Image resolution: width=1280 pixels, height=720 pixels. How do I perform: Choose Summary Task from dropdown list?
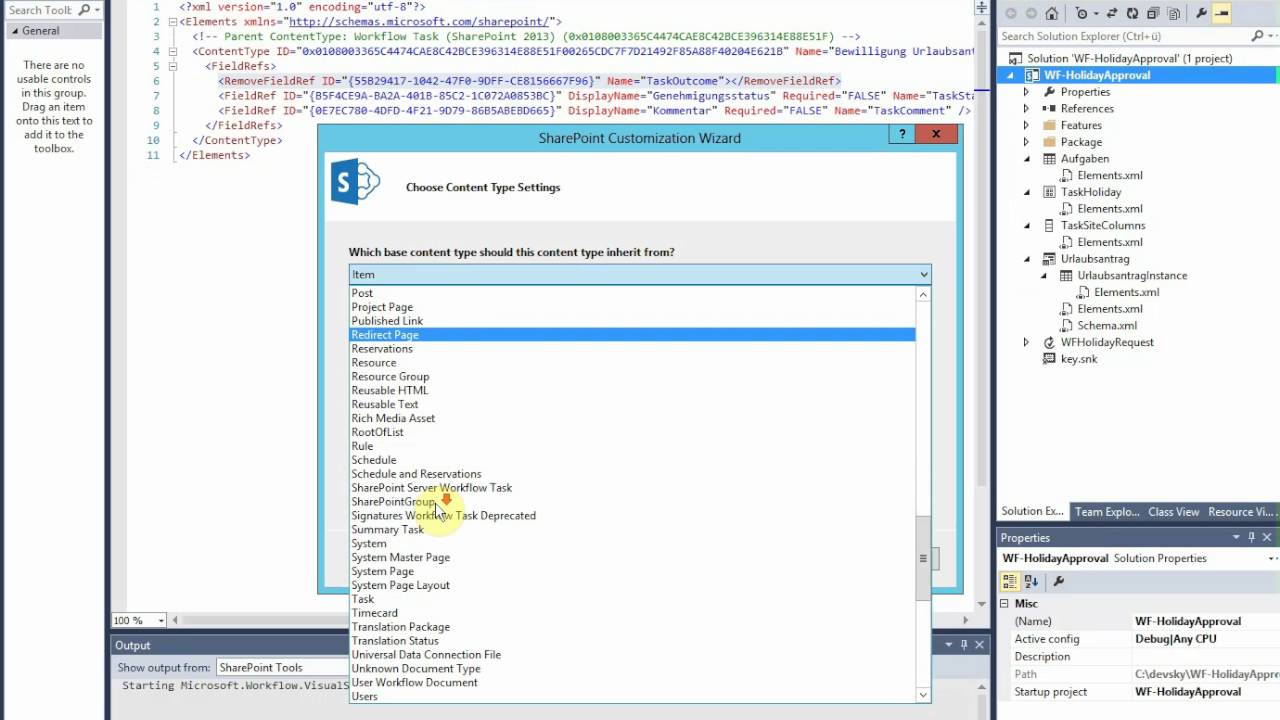(x=632, y=530)
